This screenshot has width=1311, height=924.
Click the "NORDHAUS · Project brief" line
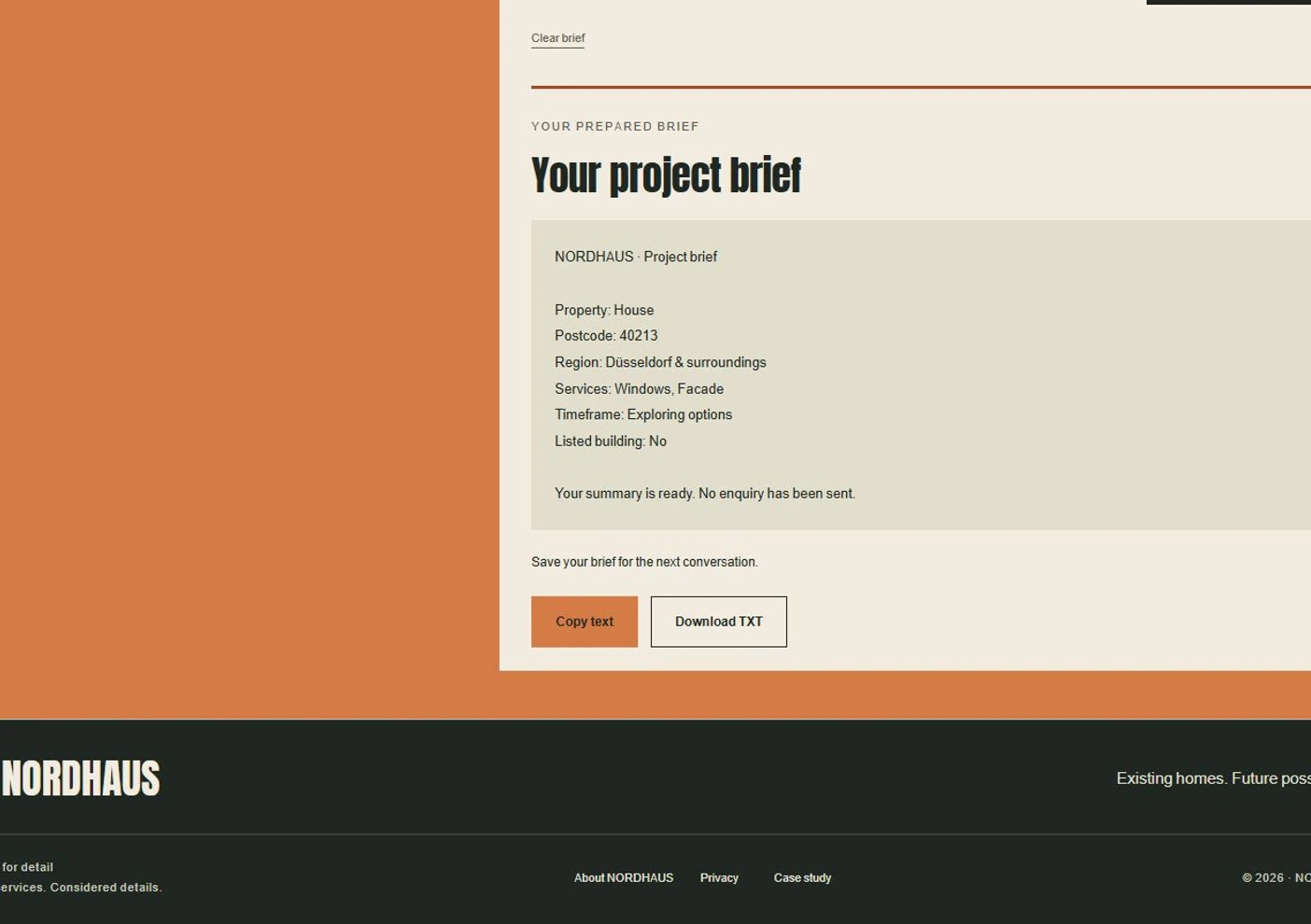[x=636, y=257]
